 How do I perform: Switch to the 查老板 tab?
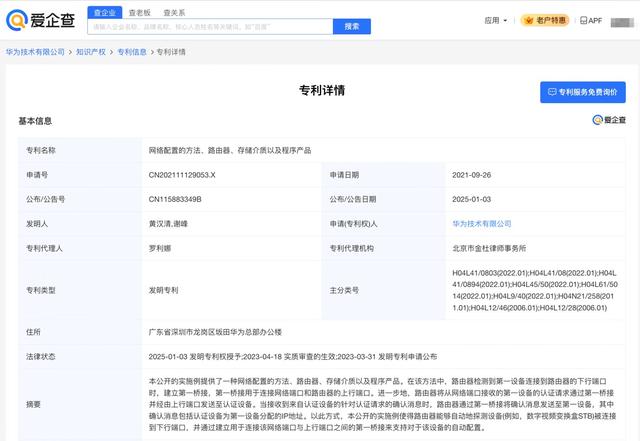(x=140, y=13)
